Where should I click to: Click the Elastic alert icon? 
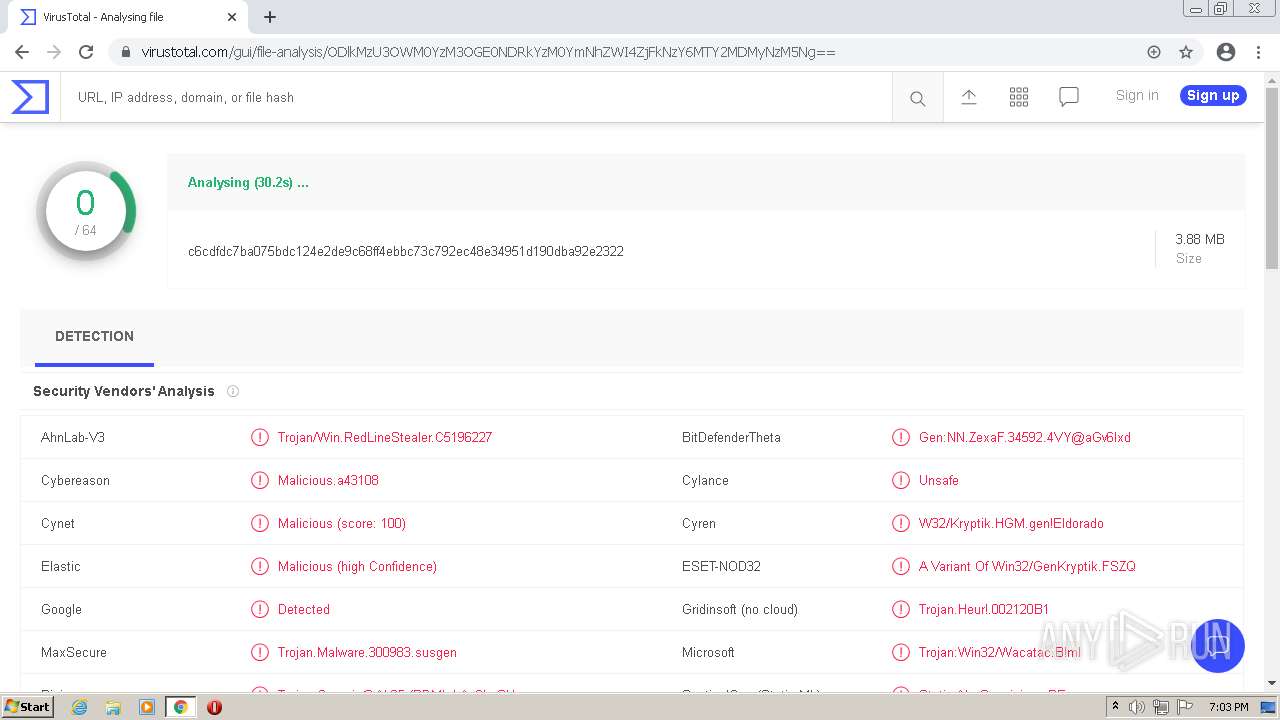click(x=260, y=566)
